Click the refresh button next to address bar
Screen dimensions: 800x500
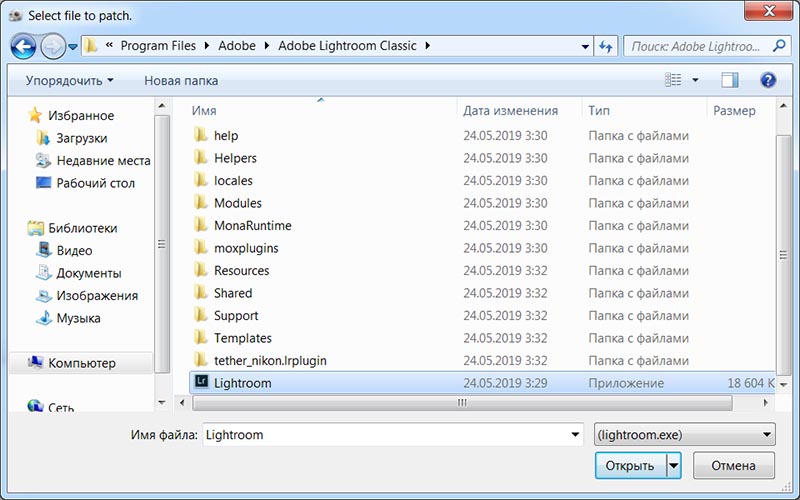[606, 46]
